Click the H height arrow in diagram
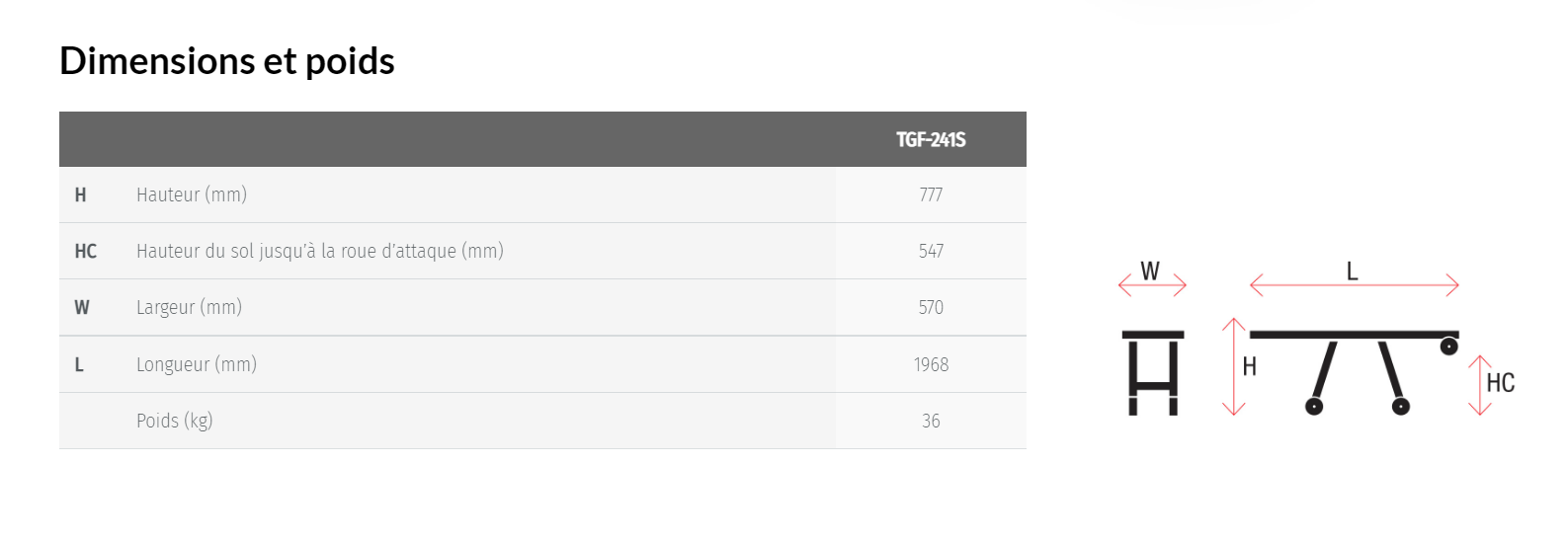This screenshot has height=542, width=1568. 1233,366
